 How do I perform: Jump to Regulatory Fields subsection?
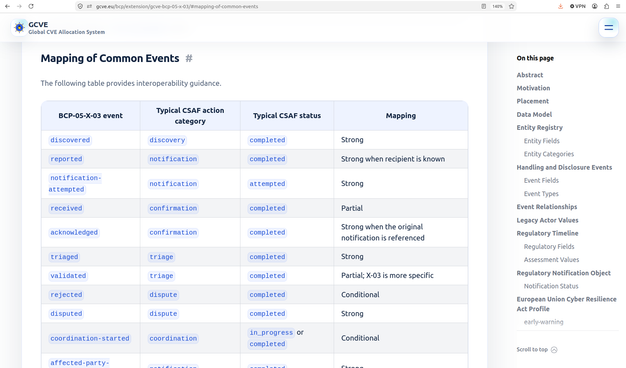tap(549, 247)
